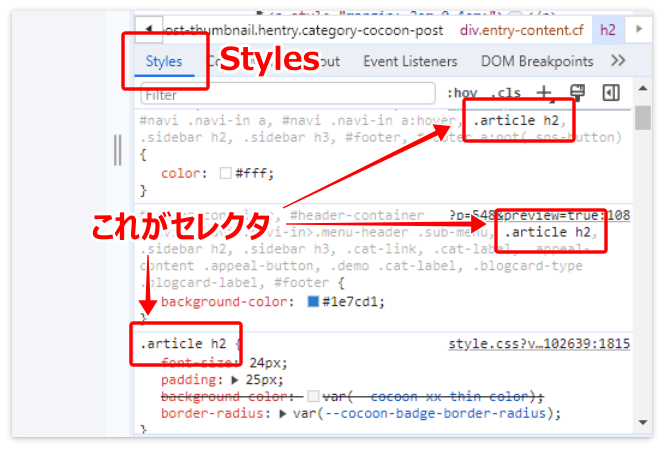Switch to the Styles tab

tap(164, 61)
